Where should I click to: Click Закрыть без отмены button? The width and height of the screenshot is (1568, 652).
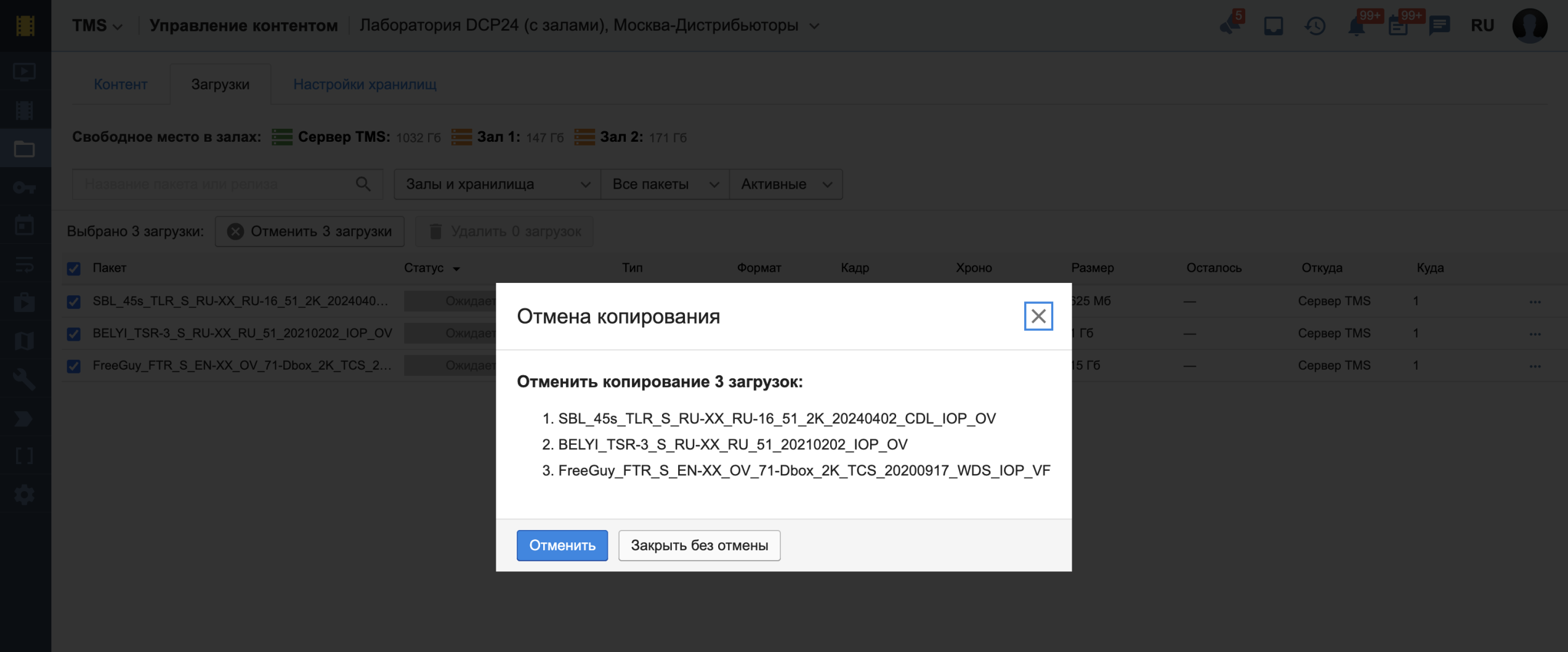coord(699,545)
